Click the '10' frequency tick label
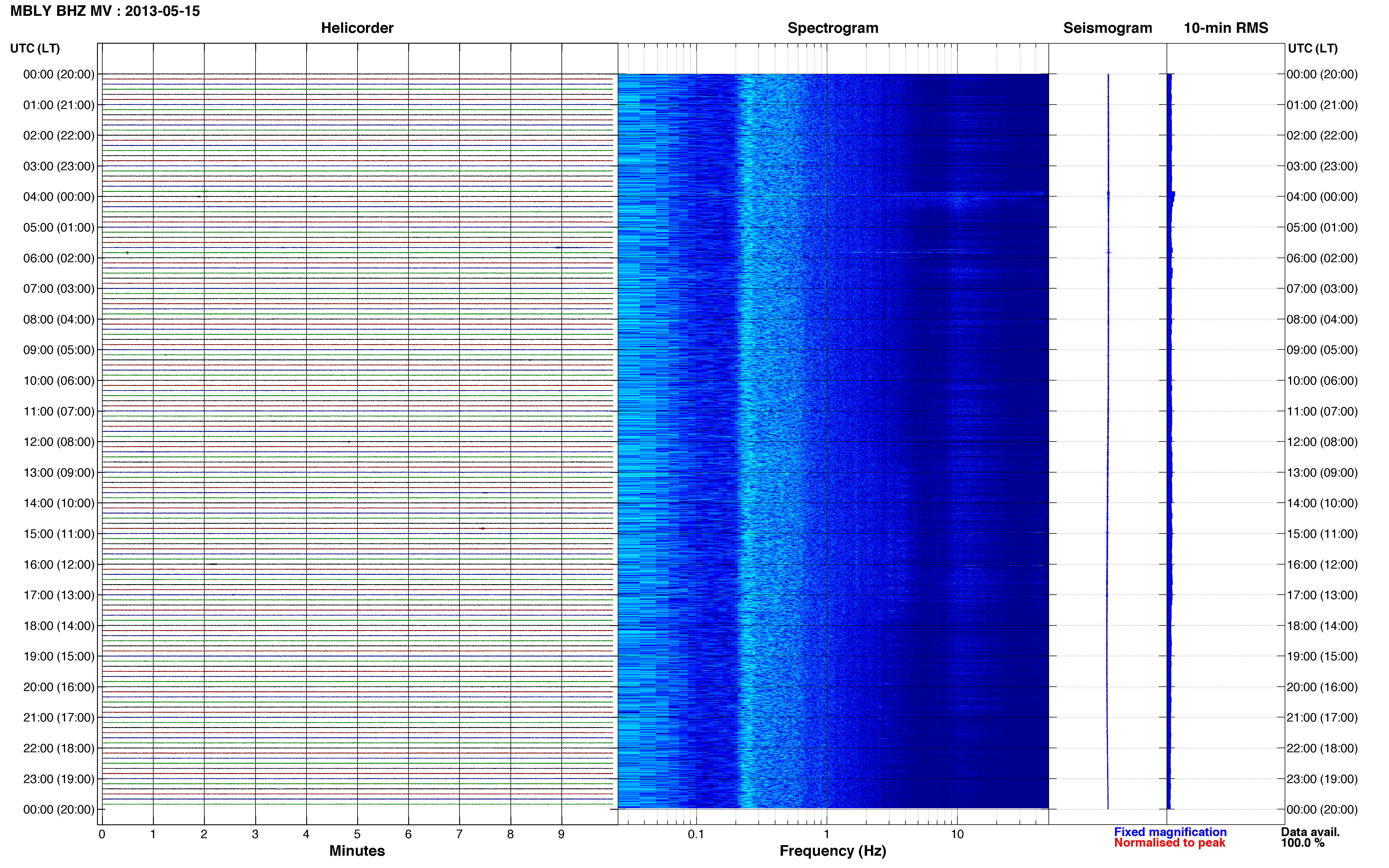The image size is (1389, 868). (957, 834)
